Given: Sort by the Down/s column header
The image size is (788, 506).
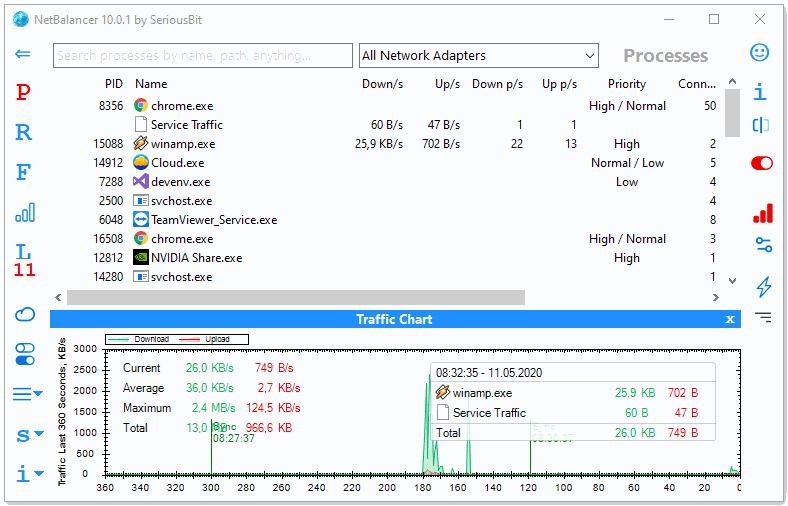Looking at the screenshot, I should point(382,84).
